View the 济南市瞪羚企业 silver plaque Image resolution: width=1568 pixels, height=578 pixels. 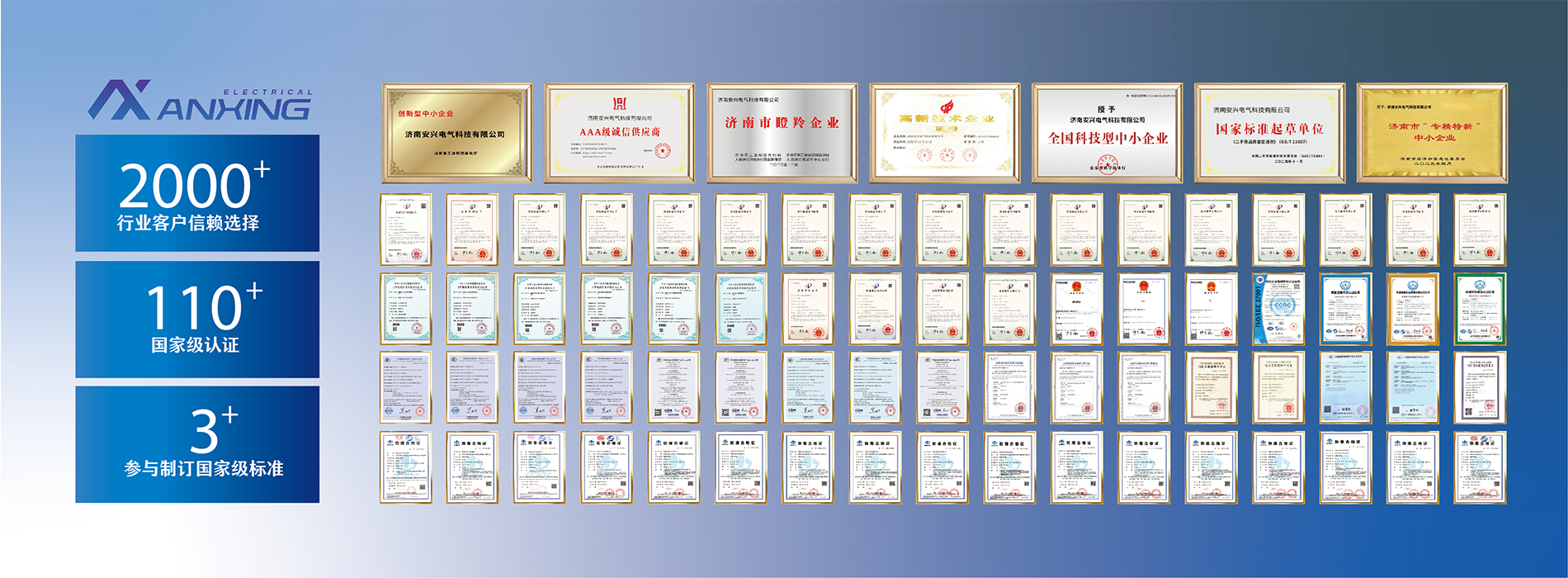782,133
